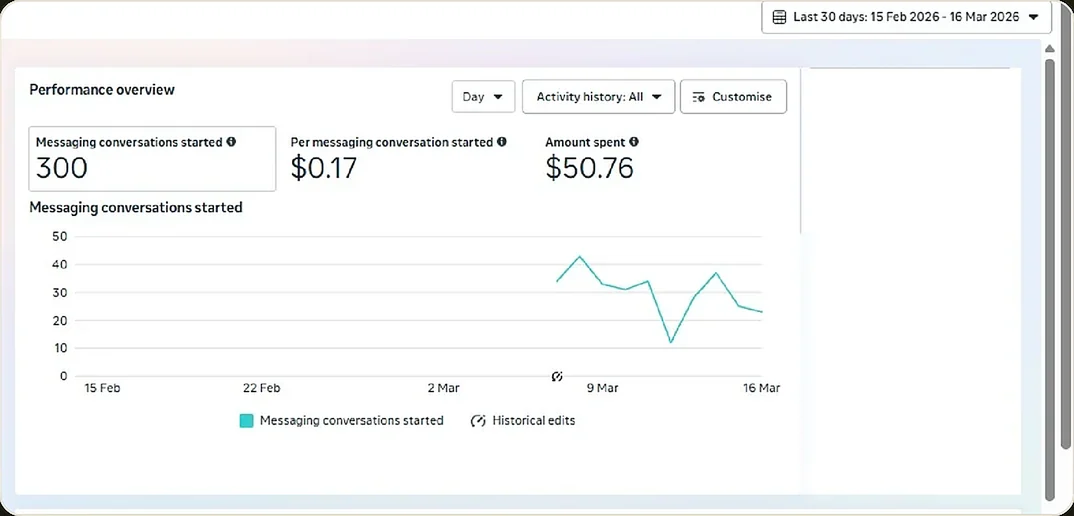Open Activity history: All dropdown
The height and width of the screenshot is (516, 1074).
pyautogui.click(x=599, y=97)
